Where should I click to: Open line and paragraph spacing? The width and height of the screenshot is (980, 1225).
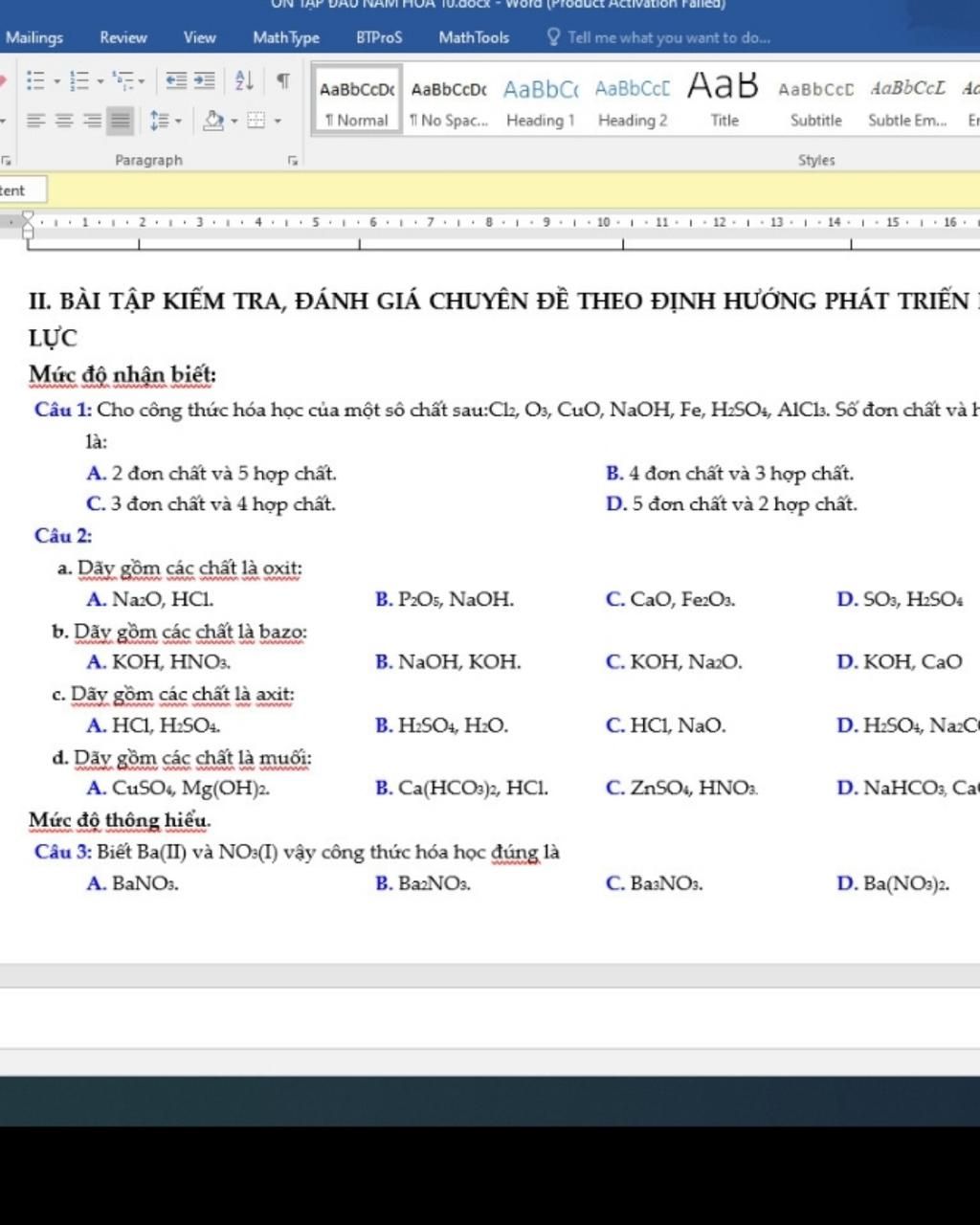(159, 121)
